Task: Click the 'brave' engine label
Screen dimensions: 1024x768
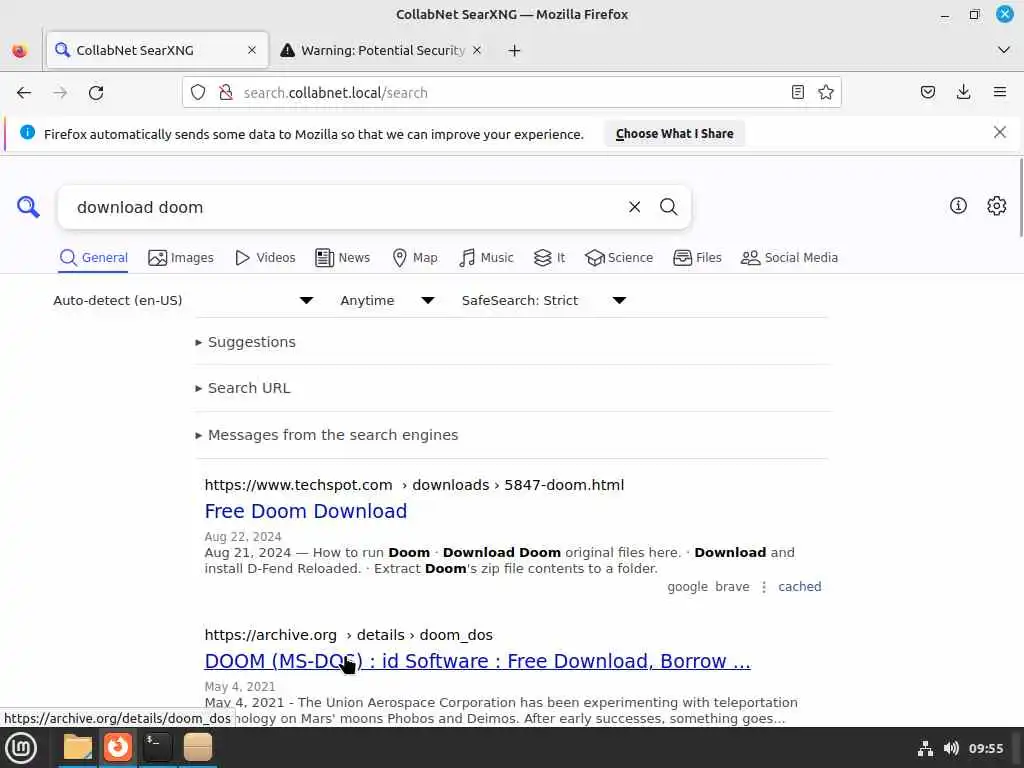Action: coord(732,586)
